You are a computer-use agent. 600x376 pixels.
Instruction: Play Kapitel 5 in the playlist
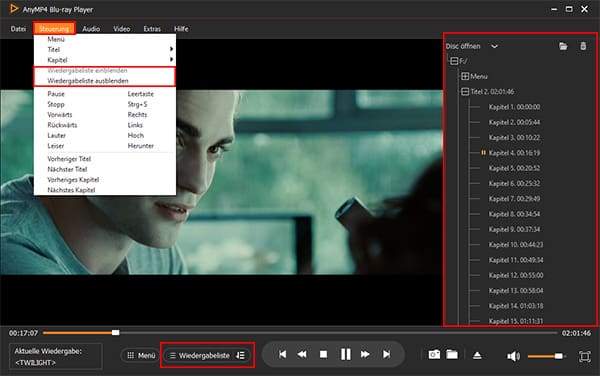[x=514, y=168]
